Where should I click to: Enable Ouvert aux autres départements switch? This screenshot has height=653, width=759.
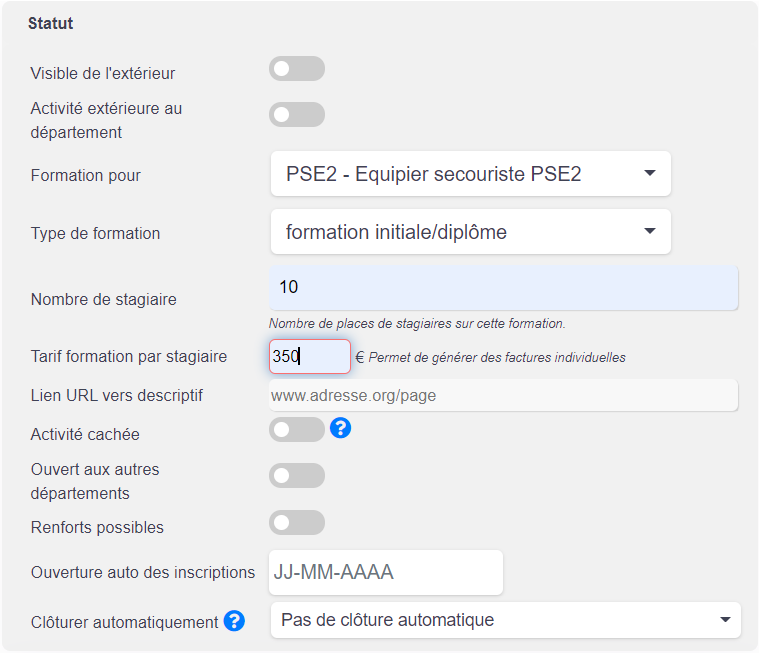[x=297, y=475]
